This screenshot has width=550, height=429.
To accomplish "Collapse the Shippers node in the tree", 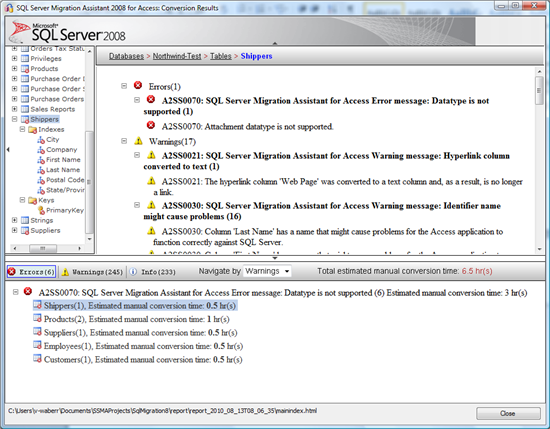I will 14,119.
